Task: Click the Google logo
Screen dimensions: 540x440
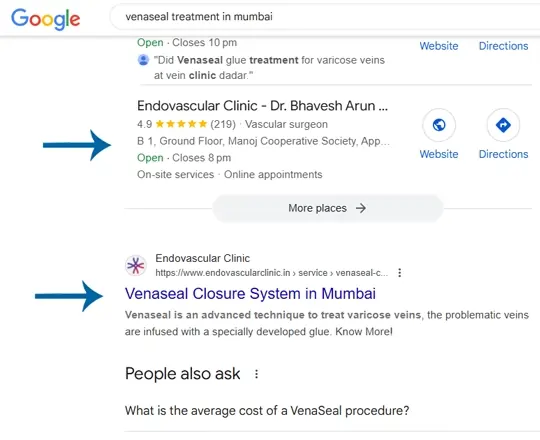Action: (x=45, y=19)
